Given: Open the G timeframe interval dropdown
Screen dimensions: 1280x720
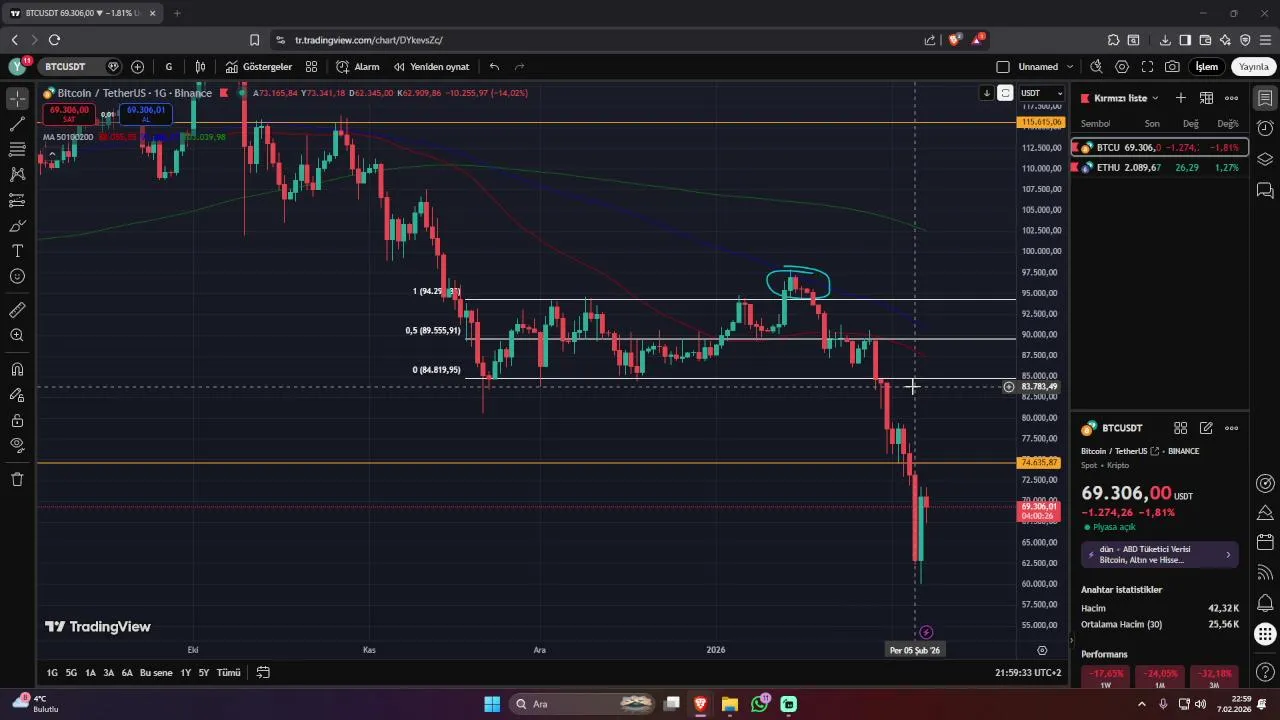Looking at the screenshot, I should tap(169, 67).
